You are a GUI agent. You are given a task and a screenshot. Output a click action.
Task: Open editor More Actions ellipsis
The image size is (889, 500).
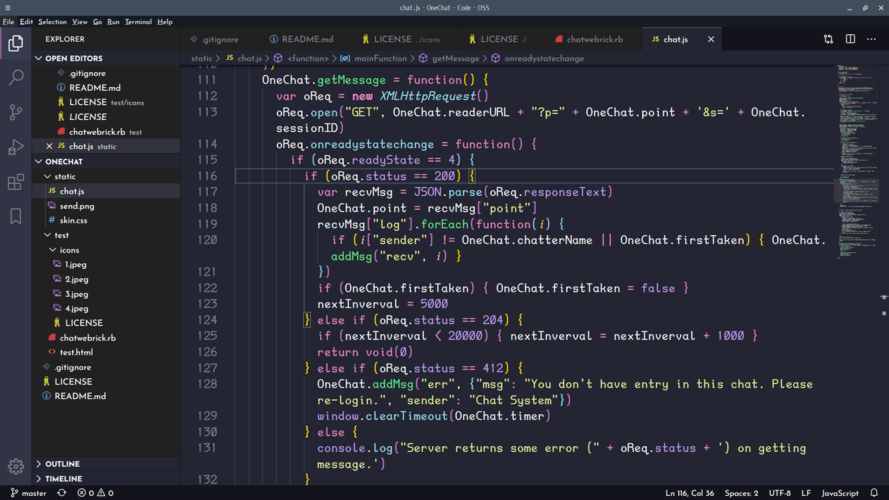point(871,39)
